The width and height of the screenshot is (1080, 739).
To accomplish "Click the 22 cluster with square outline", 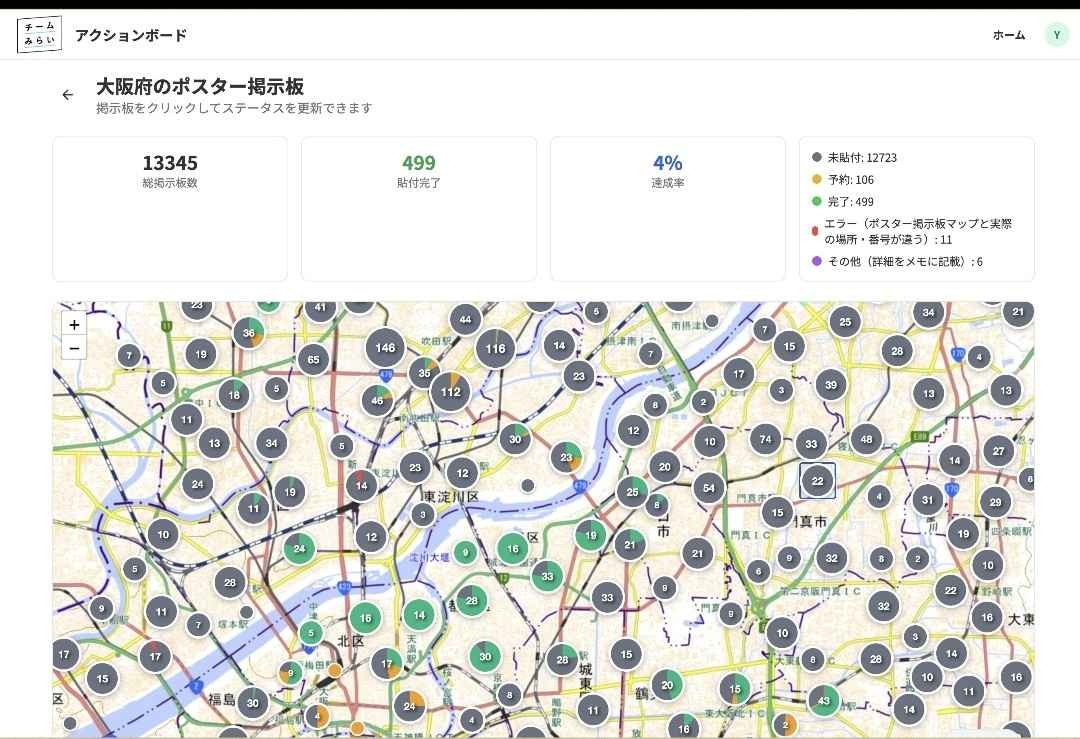I will point(817,481).
